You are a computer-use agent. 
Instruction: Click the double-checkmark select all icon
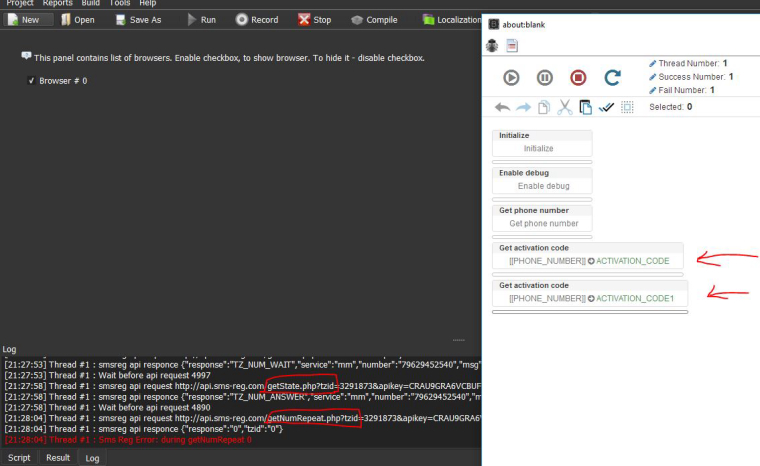pos(606,107)
